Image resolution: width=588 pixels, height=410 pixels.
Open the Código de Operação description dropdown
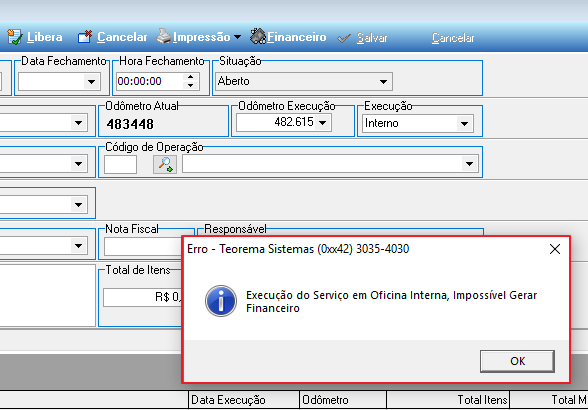(x=469, y=164)
